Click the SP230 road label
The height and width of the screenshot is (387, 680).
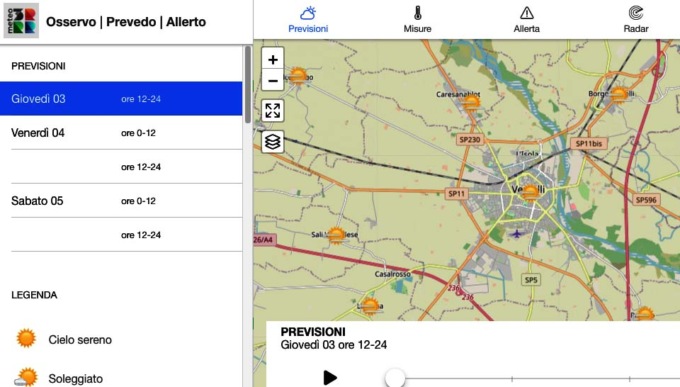470,140
